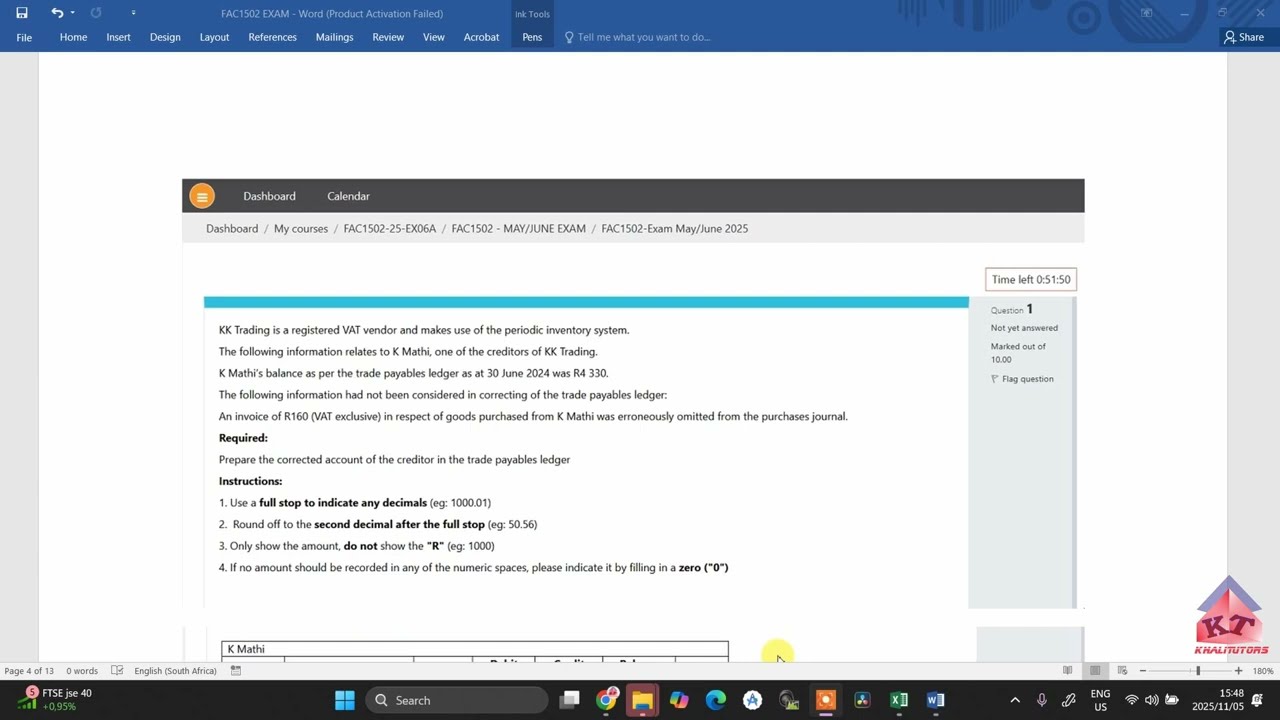Open Calendar in the exam nav bar
This screenshot has height=720, width=1280.
[348, 196]
